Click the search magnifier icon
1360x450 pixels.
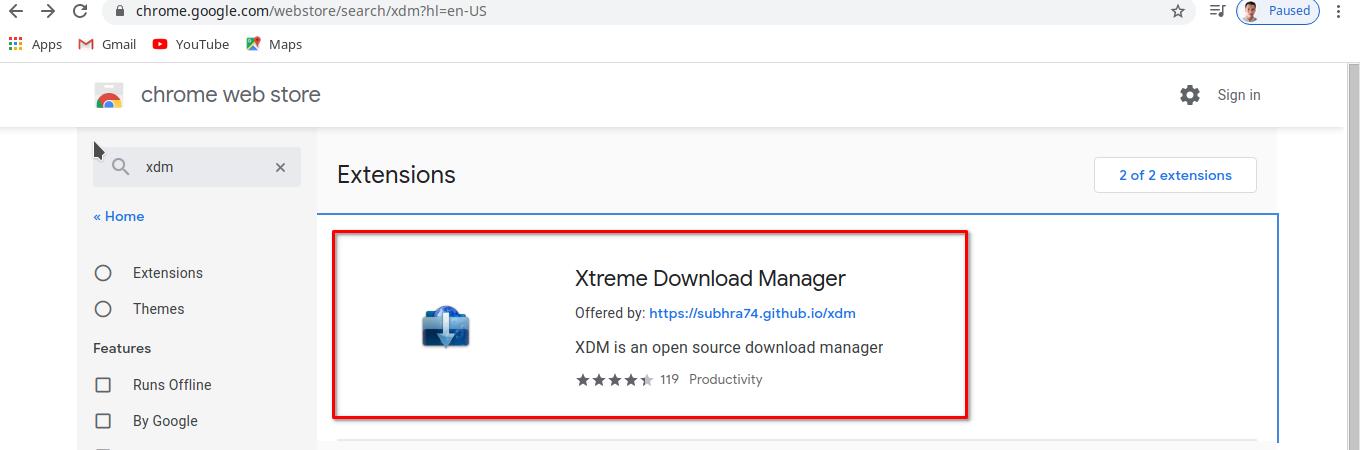tap(121, 167)
